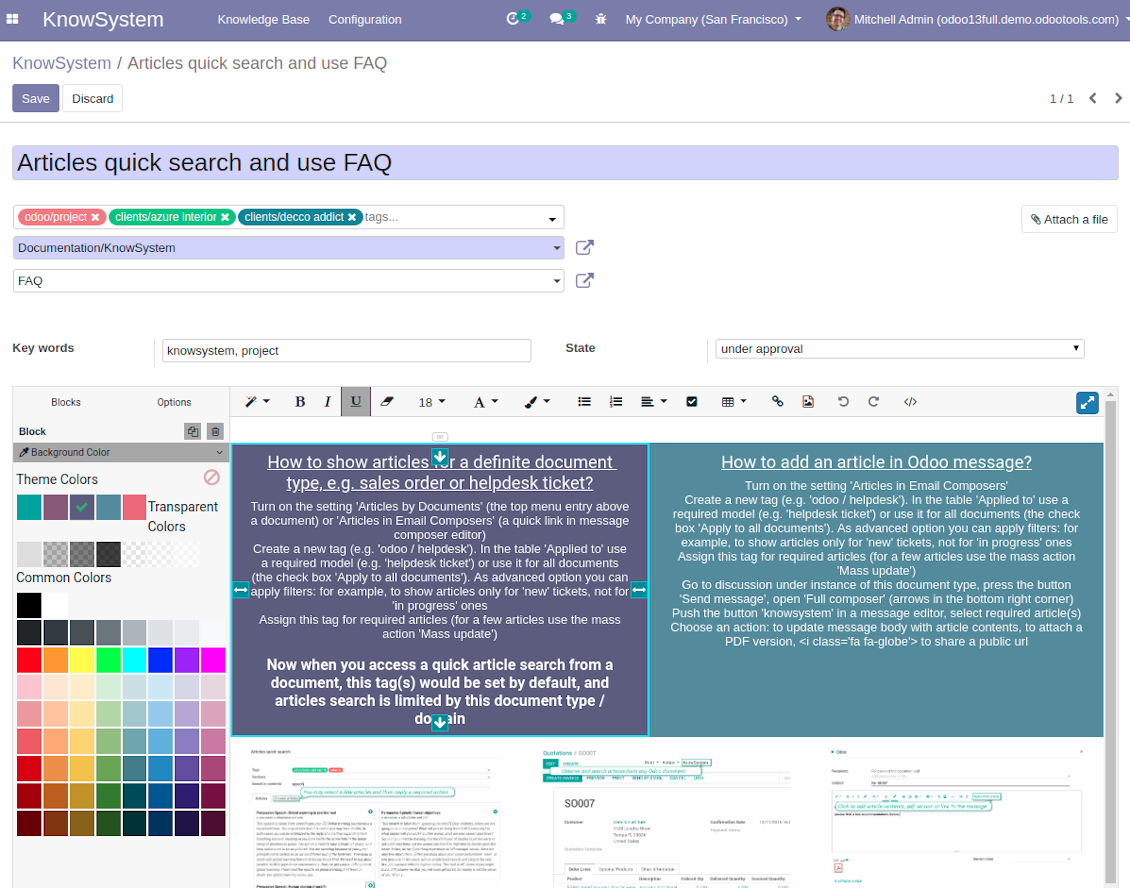Duplicate the selected block
Image resolution: width=1130 pixels, height=888 pixels.
pyautogui.click(x=192, y=431)
